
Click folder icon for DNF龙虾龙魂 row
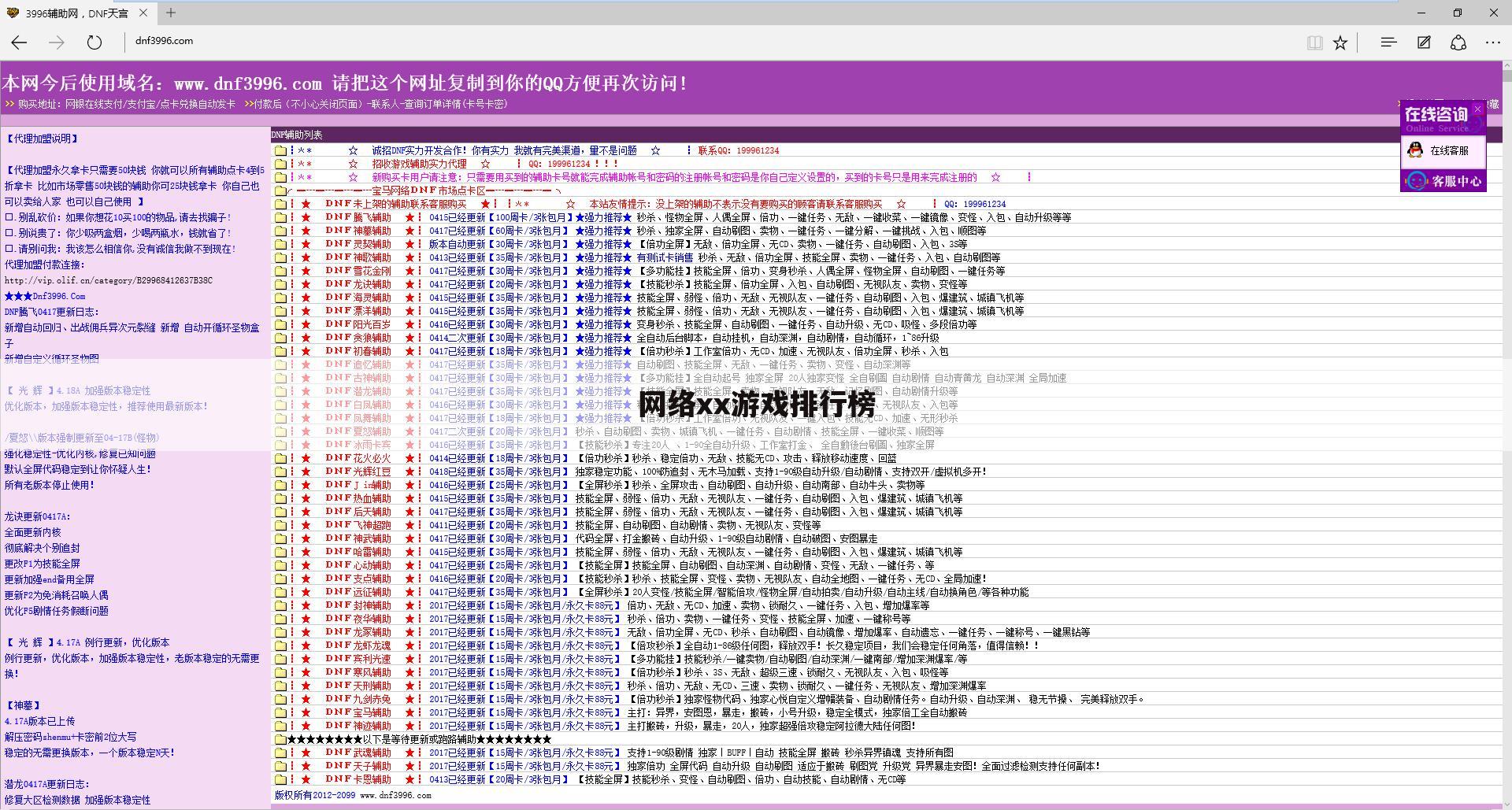[x=280, y=646]
